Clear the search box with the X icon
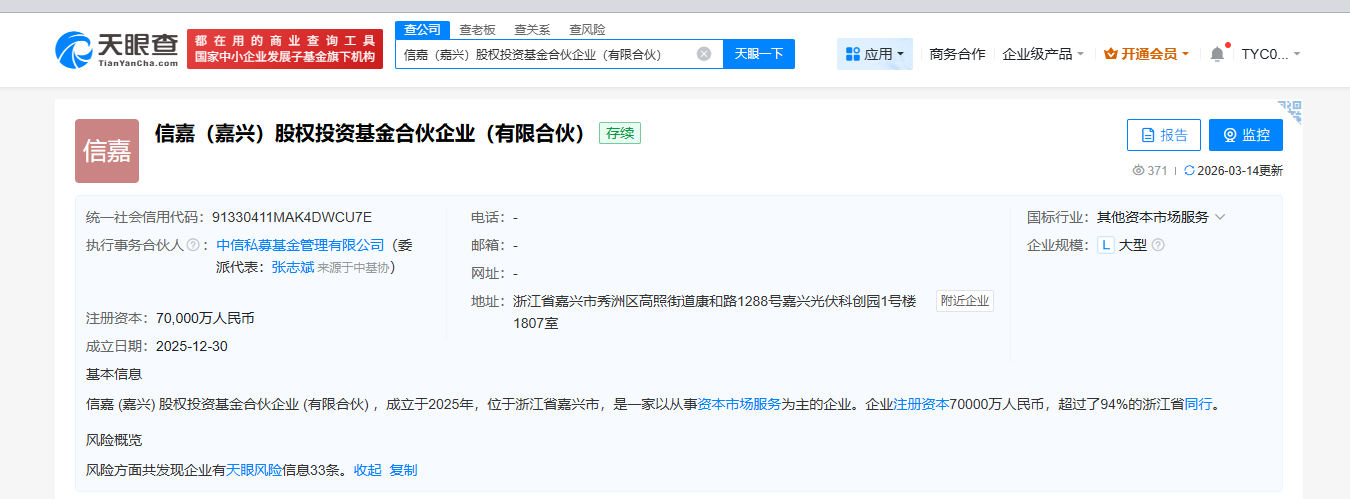This screenshot has height=499, width=1350. tap(704, 54)
